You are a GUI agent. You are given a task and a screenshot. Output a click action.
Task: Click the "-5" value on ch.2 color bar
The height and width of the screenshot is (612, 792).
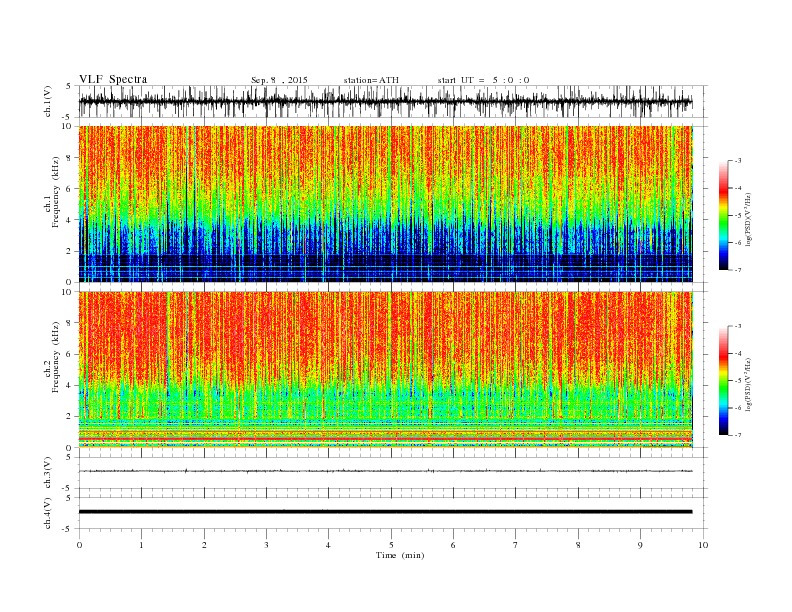coord(738,381)
